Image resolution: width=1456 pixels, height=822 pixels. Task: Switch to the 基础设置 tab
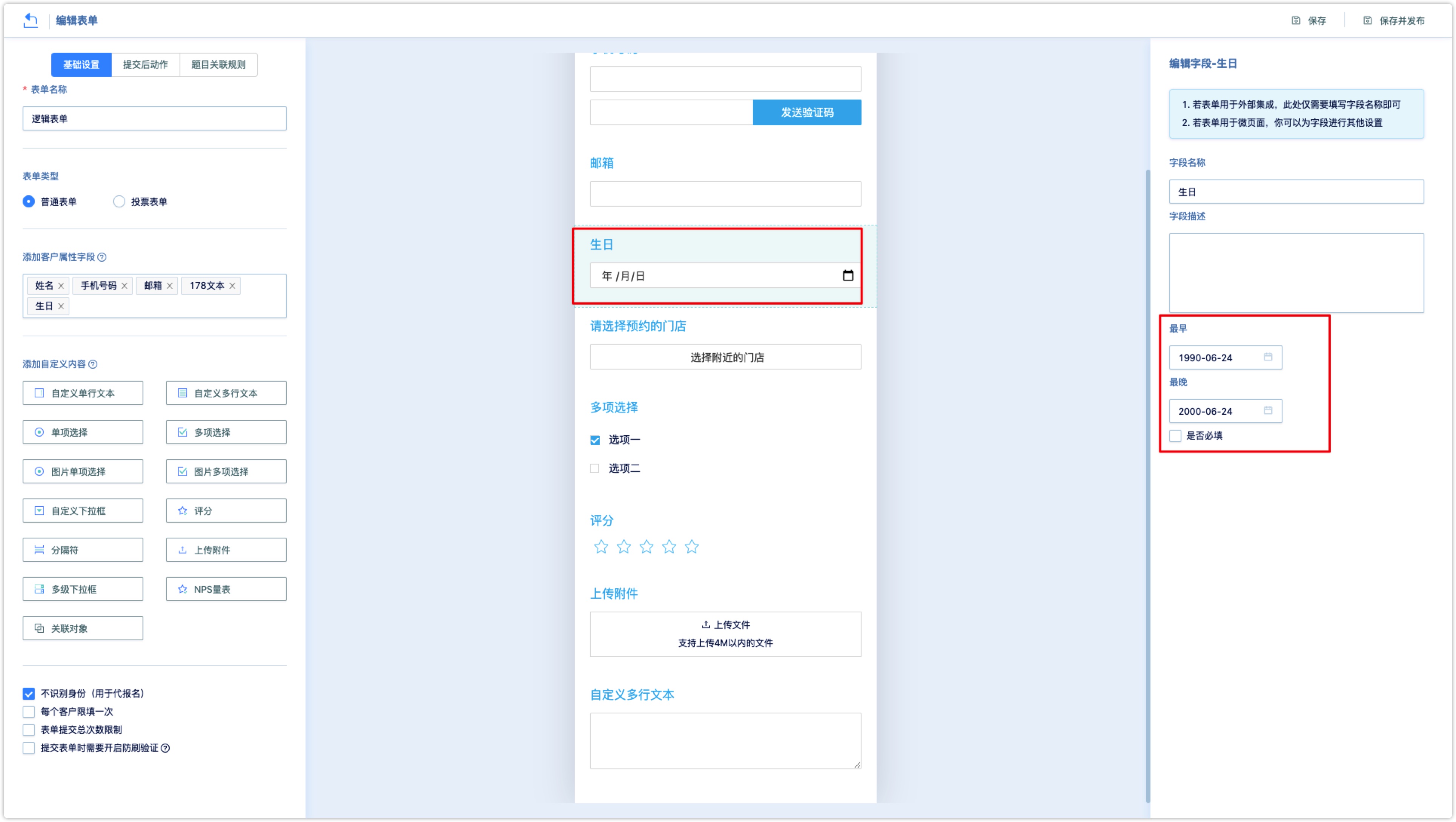click(x=81, y=64)
